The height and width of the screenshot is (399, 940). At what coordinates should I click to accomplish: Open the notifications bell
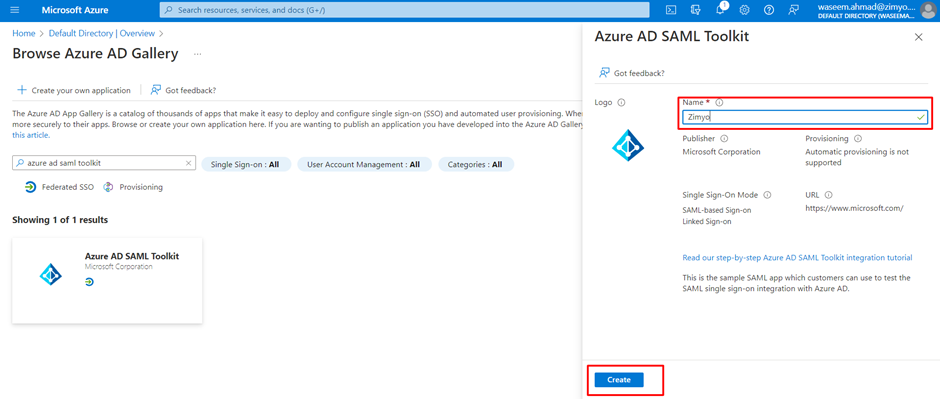(x=721, y=10)
